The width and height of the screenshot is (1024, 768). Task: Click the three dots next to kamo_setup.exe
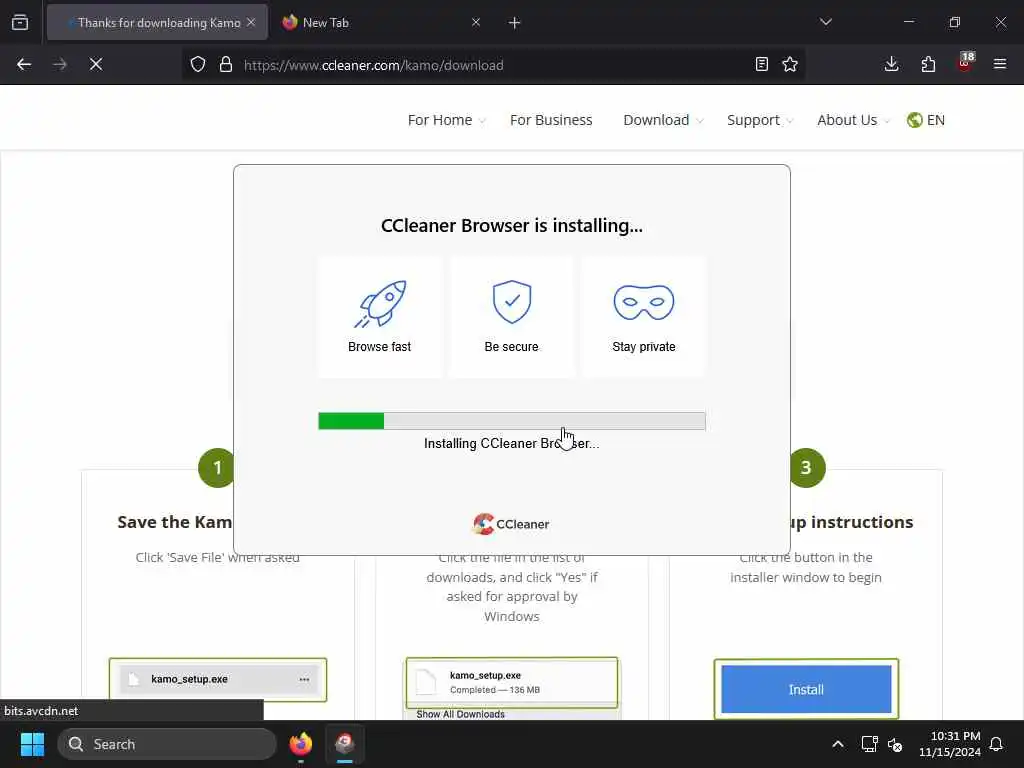[304, 679]
